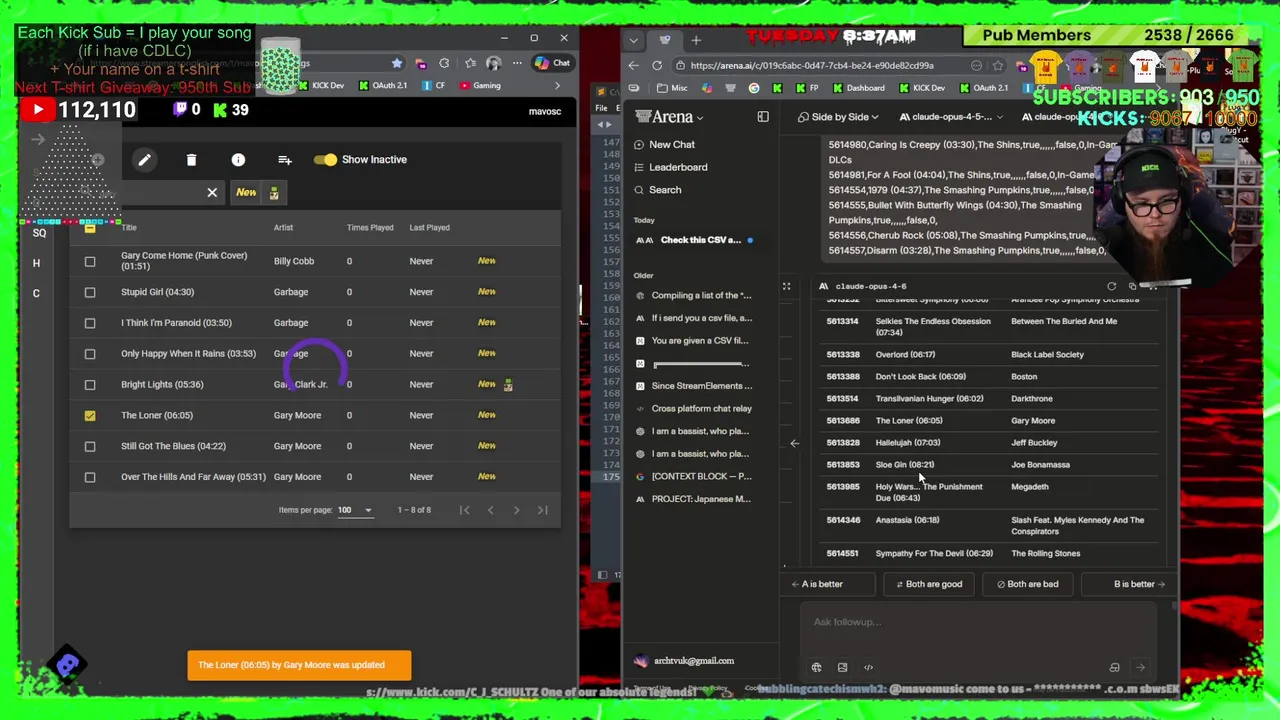Open the claude-opus-4-5 model dropdown
The image size is (1280, 720).
point(951,117)
